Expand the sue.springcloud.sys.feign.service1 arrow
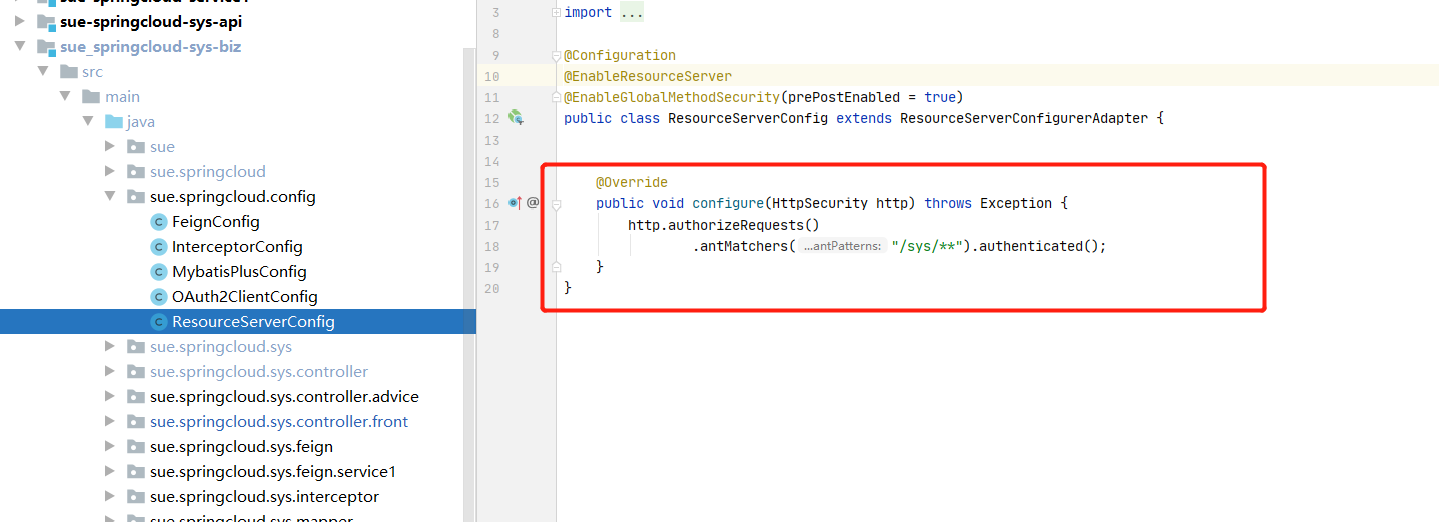The image size is (1439, 522). (x=110, y=472)
